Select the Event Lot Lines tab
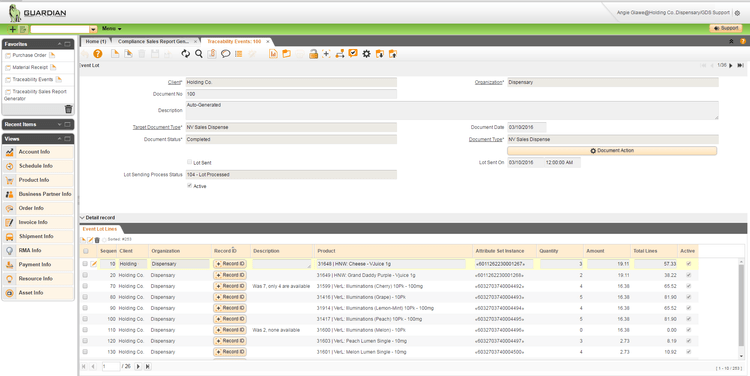The width and height of the screenshot is (750, 376). click(x=99, y=229)
